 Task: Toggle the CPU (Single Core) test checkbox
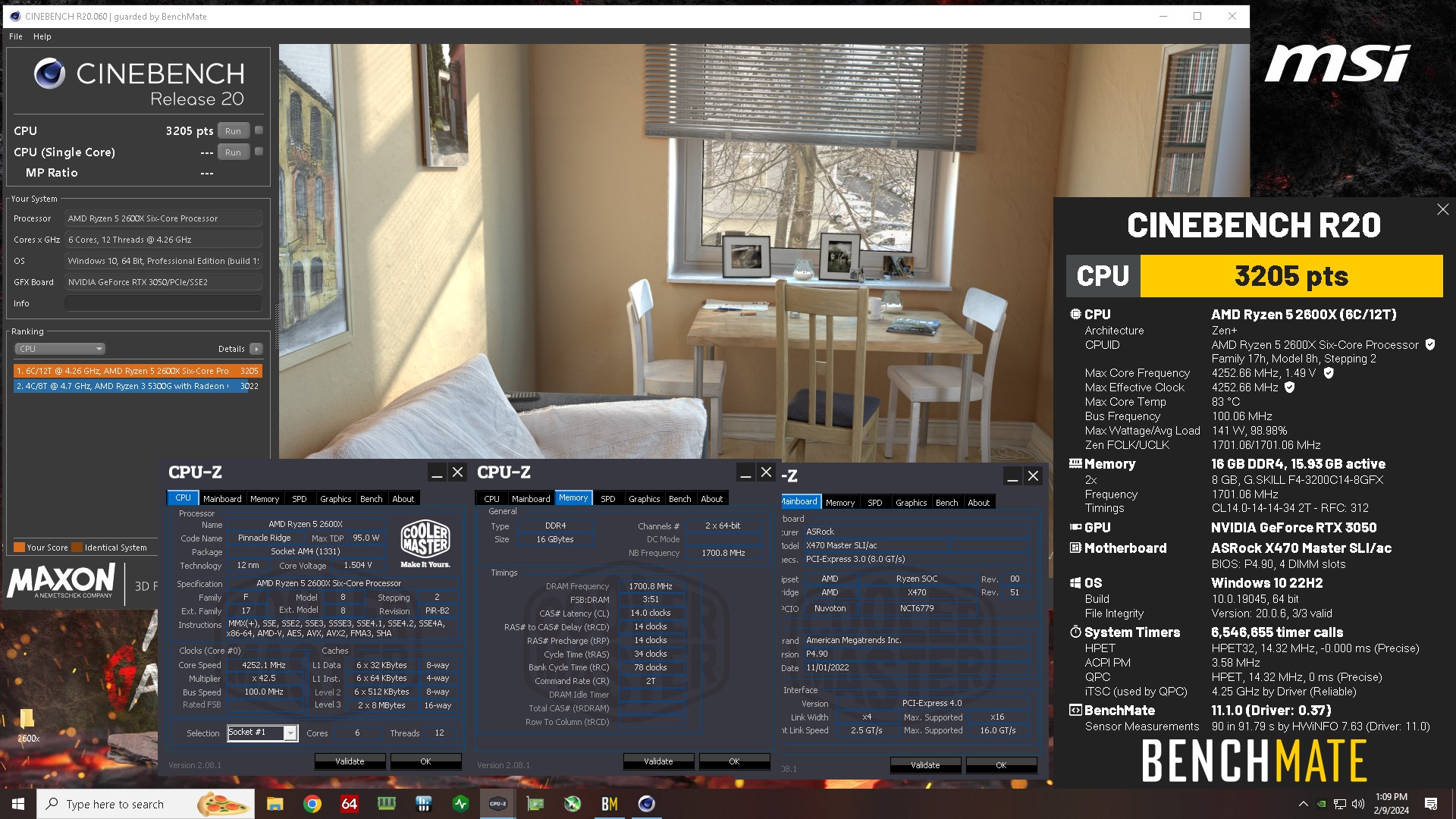pos(259,152)
